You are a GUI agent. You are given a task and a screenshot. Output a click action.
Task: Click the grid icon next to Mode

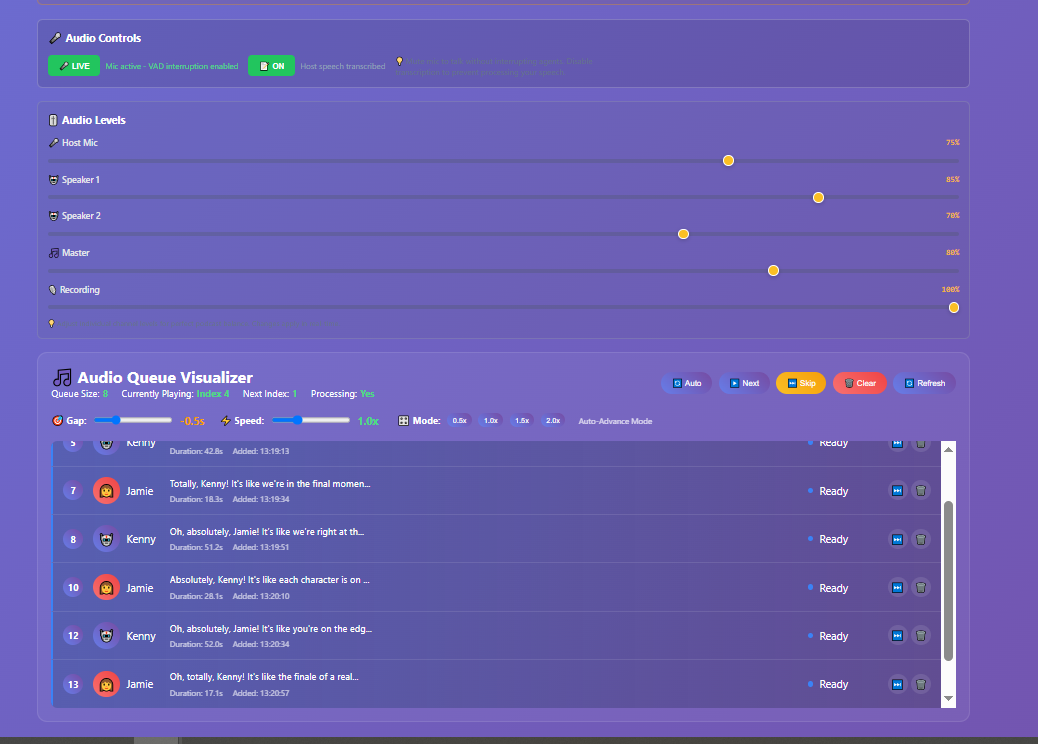pyautogui.click(x=404, y=420)
